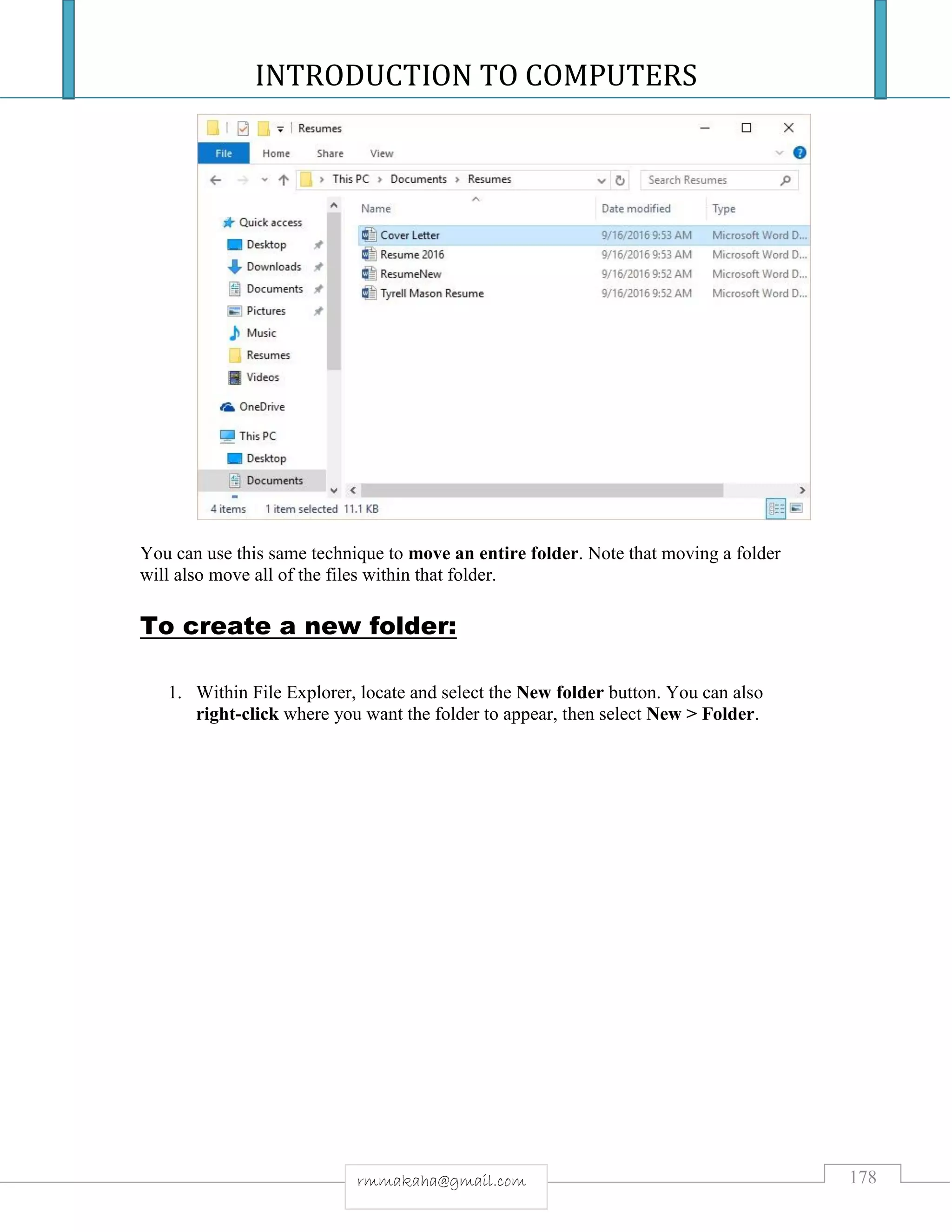Click the OneDrive cloud icon

227,407
